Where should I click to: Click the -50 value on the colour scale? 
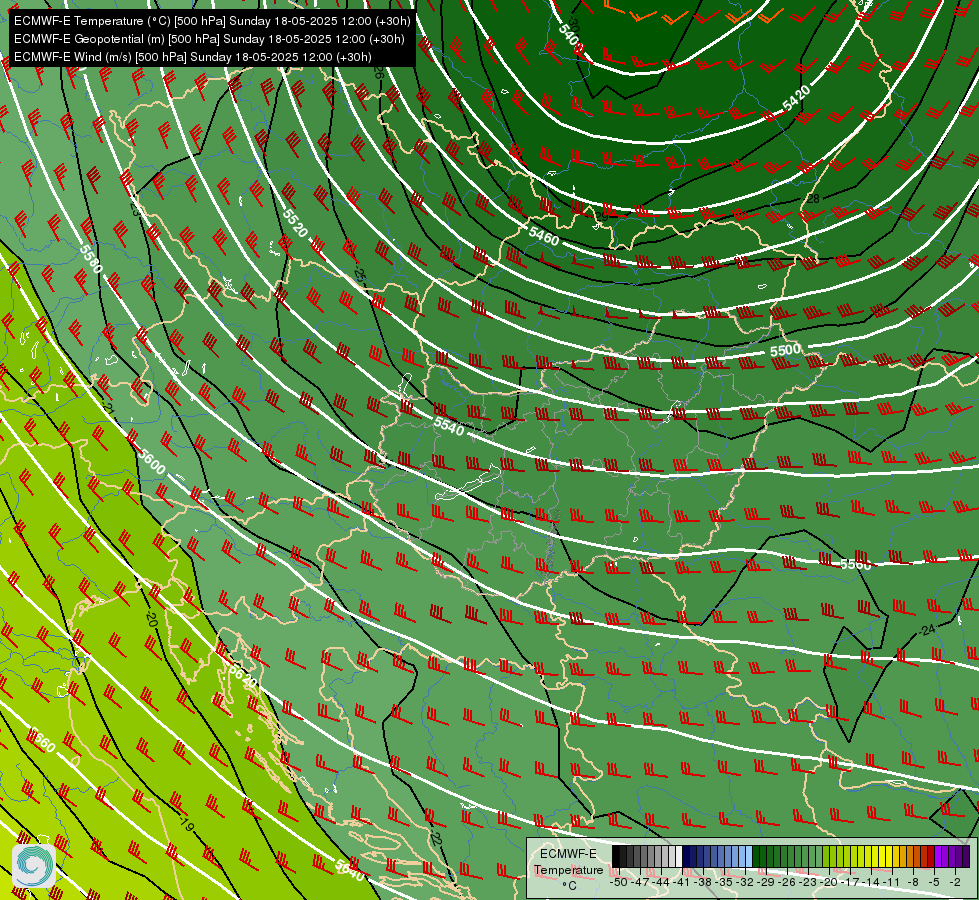[618, 882]
